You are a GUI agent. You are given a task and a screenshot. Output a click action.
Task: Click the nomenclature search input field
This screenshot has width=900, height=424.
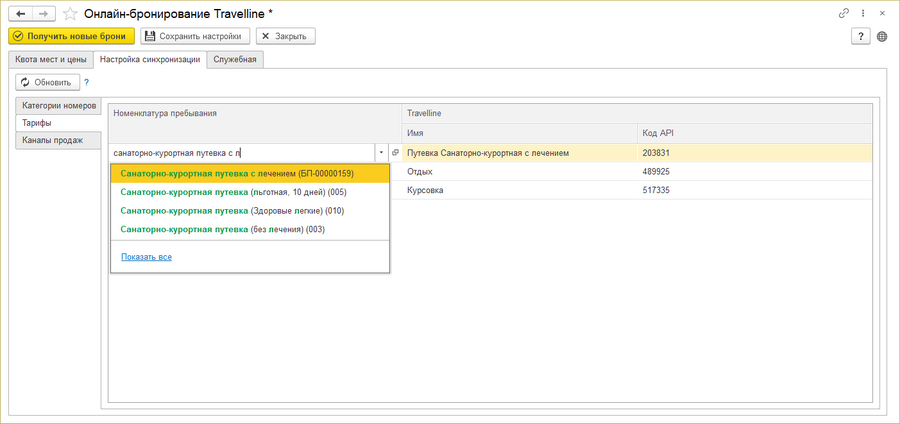(x=242, y=153)
